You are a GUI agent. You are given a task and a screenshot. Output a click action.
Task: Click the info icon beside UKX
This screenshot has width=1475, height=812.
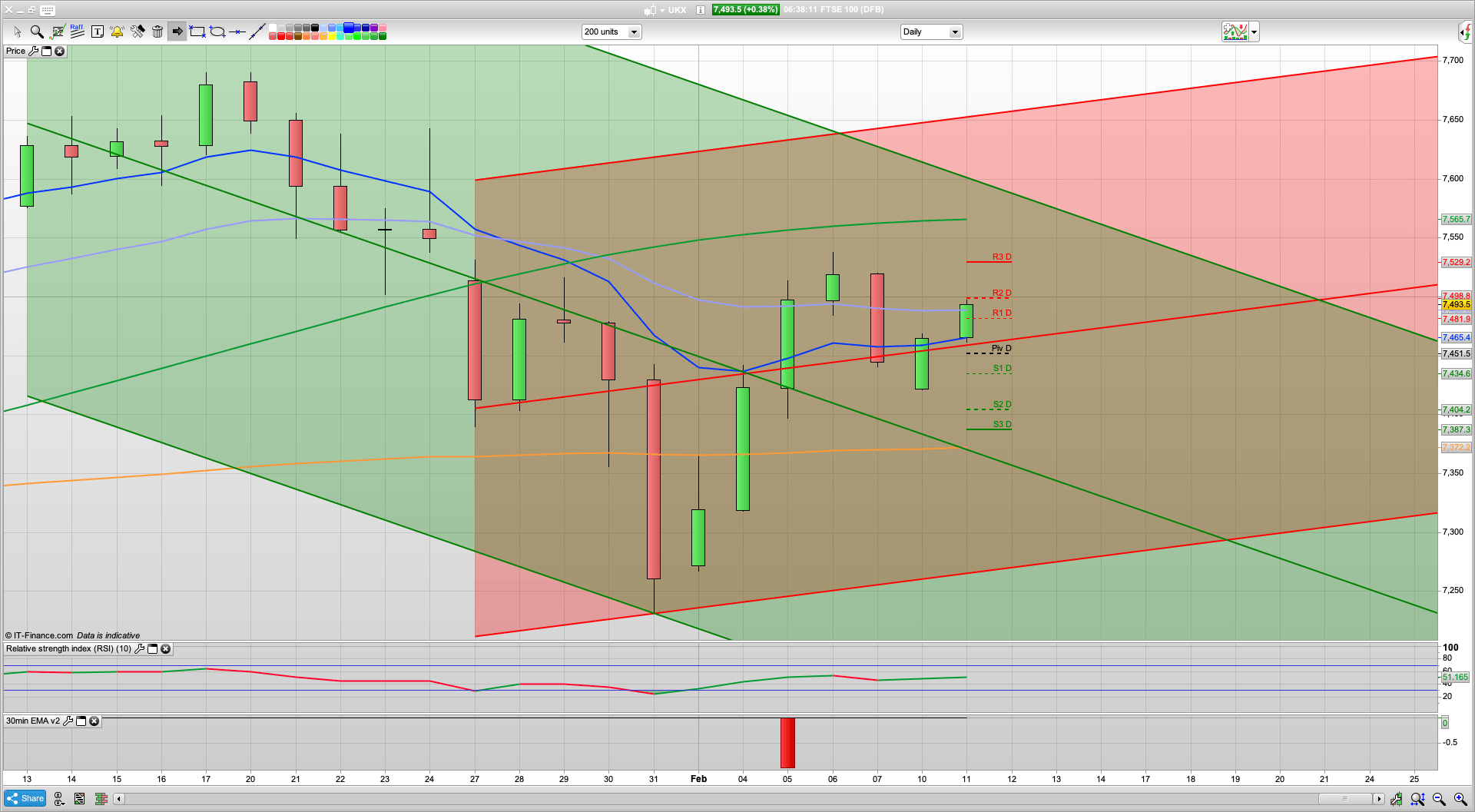point(701,10)
